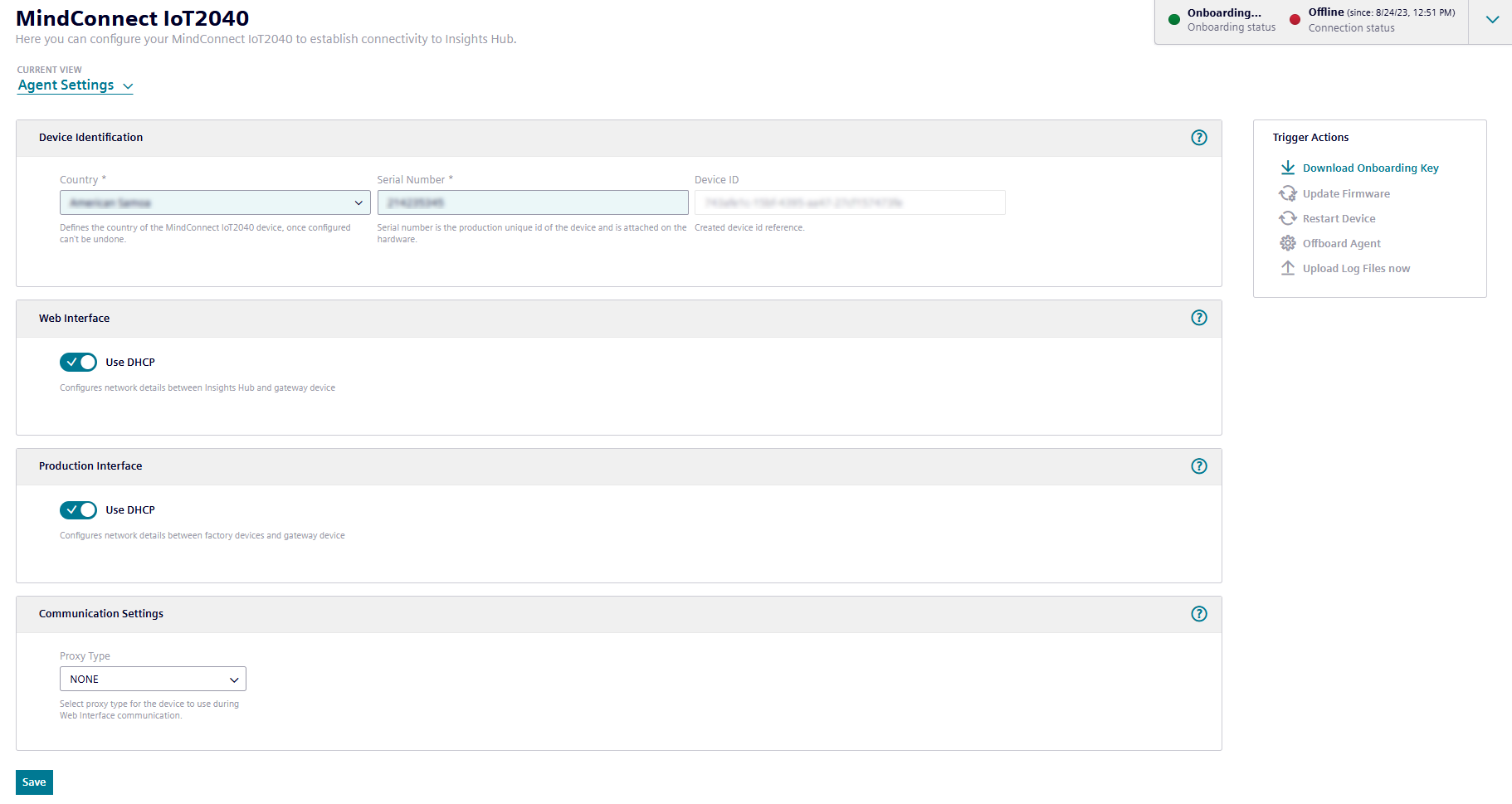Click the Device ID field
Viewport: 1512px width, 804px height.
(x=850, y=202)
